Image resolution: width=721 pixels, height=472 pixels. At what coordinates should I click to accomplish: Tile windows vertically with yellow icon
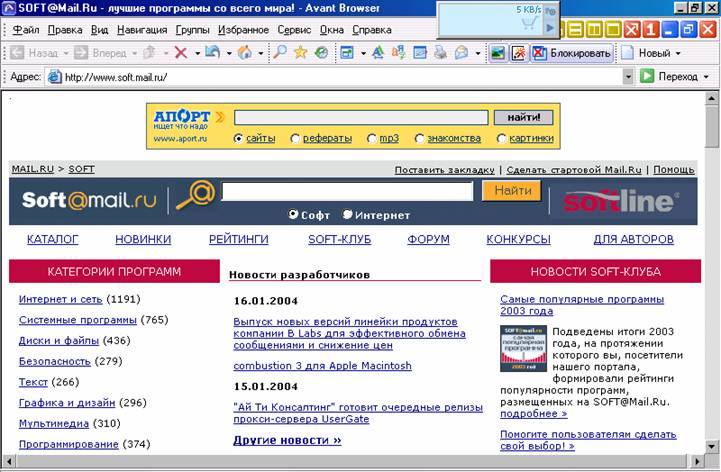595,30
